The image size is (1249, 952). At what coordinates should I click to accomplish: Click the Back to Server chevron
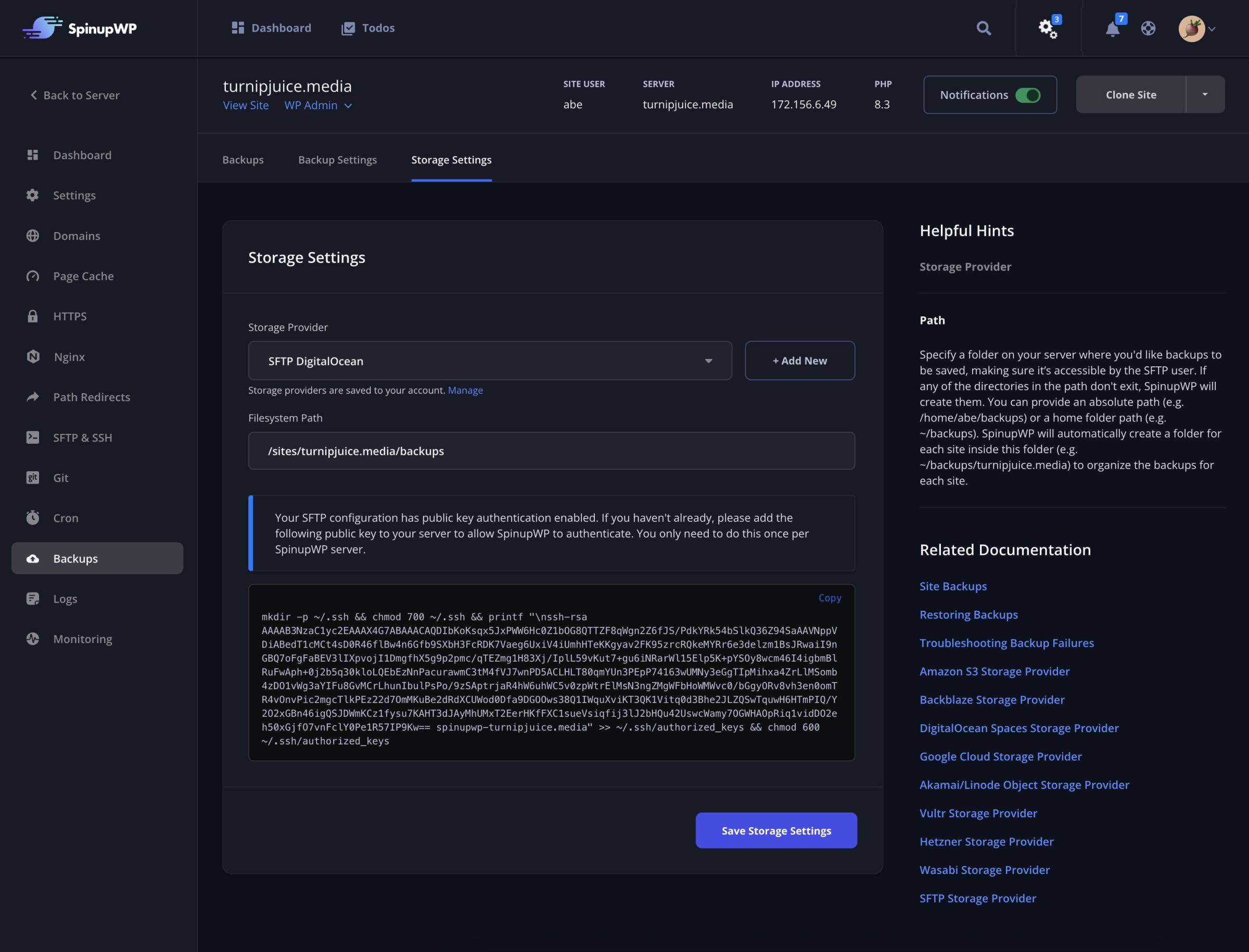tap(33, 95)
